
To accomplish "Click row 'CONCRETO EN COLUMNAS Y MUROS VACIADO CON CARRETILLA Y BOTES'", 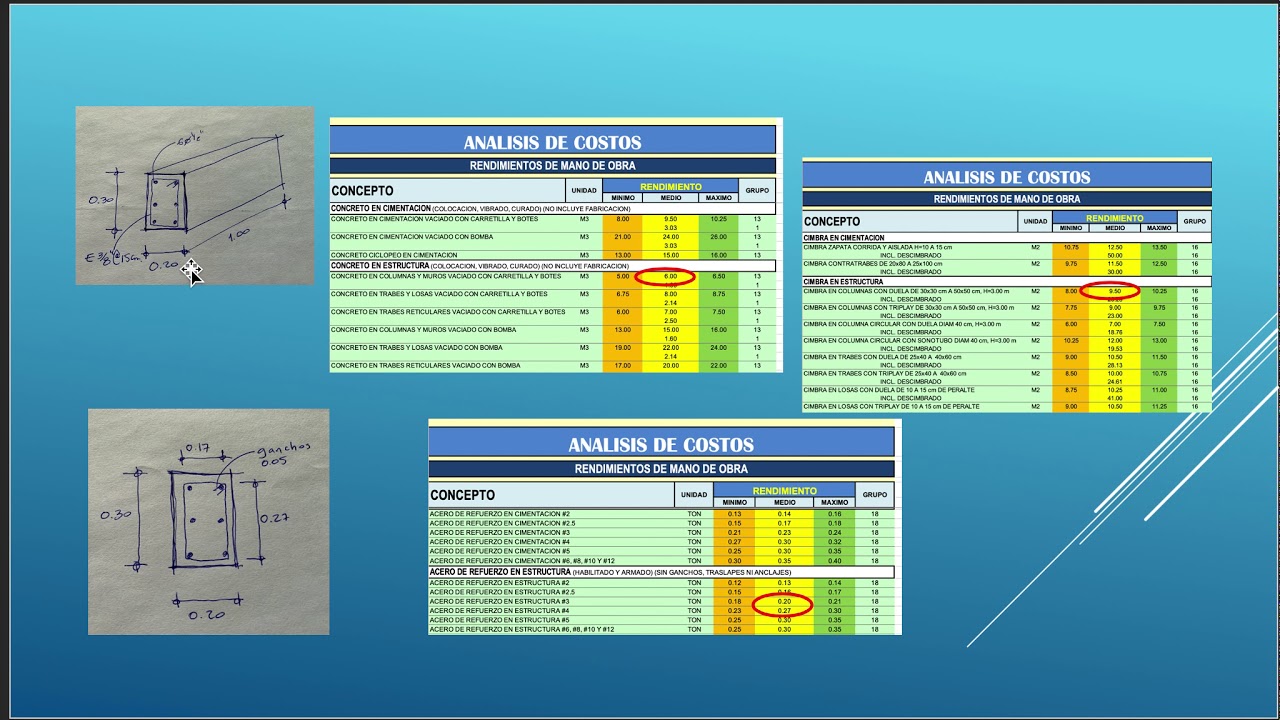I will (x=553, y=276).
